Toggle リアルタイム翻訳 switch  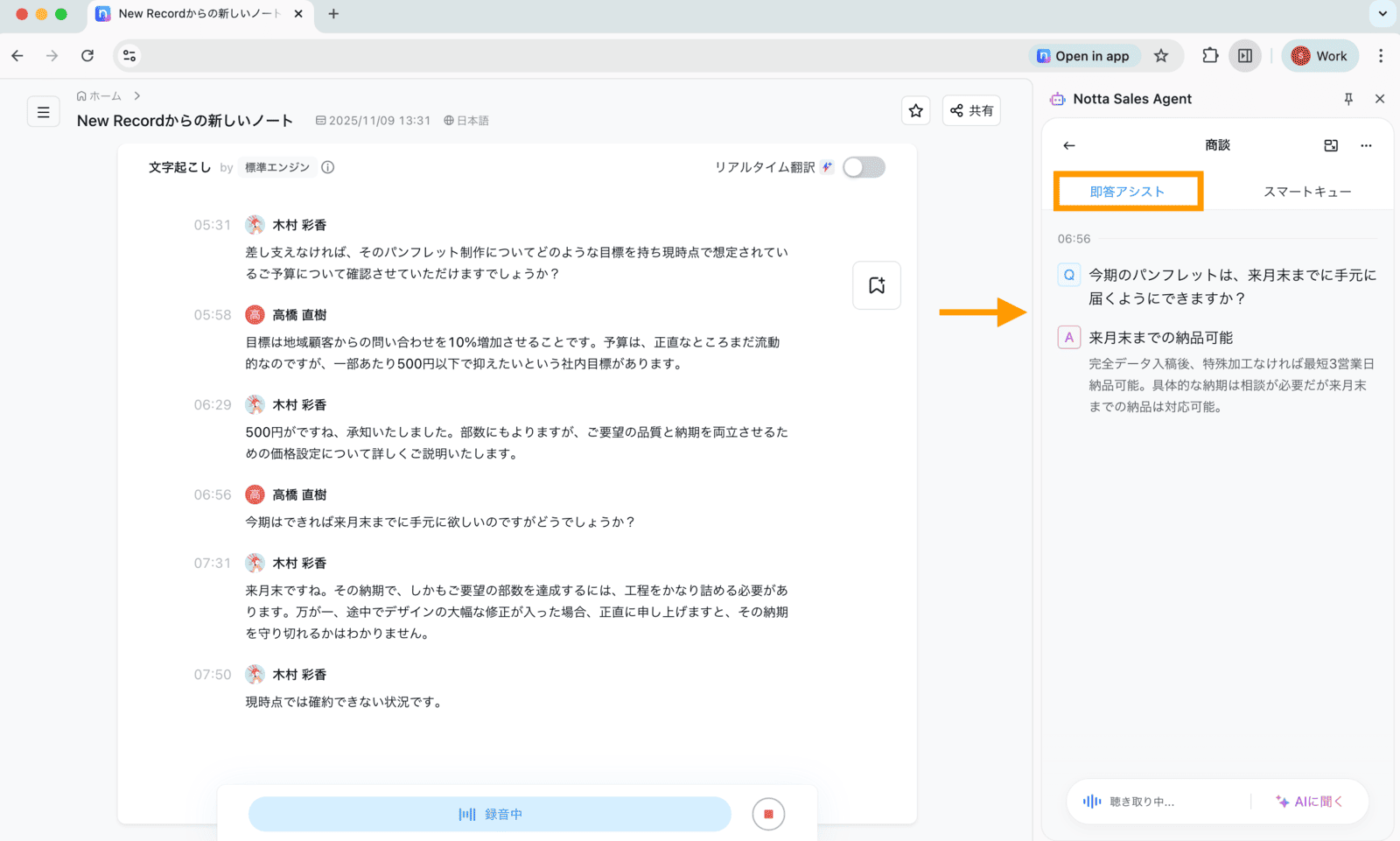[x=864, y=167]
